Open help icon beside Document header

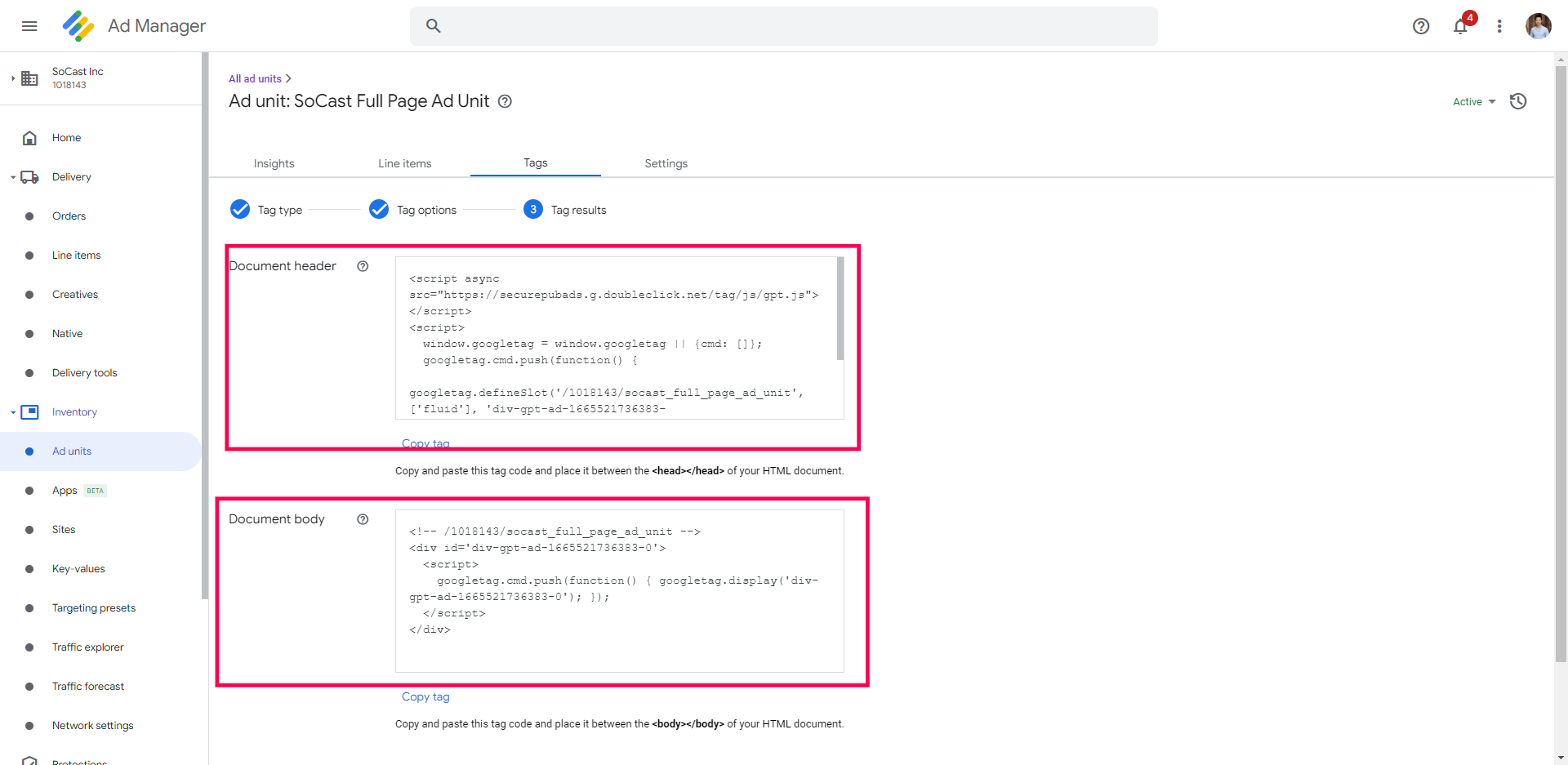(x=363, y=266)
